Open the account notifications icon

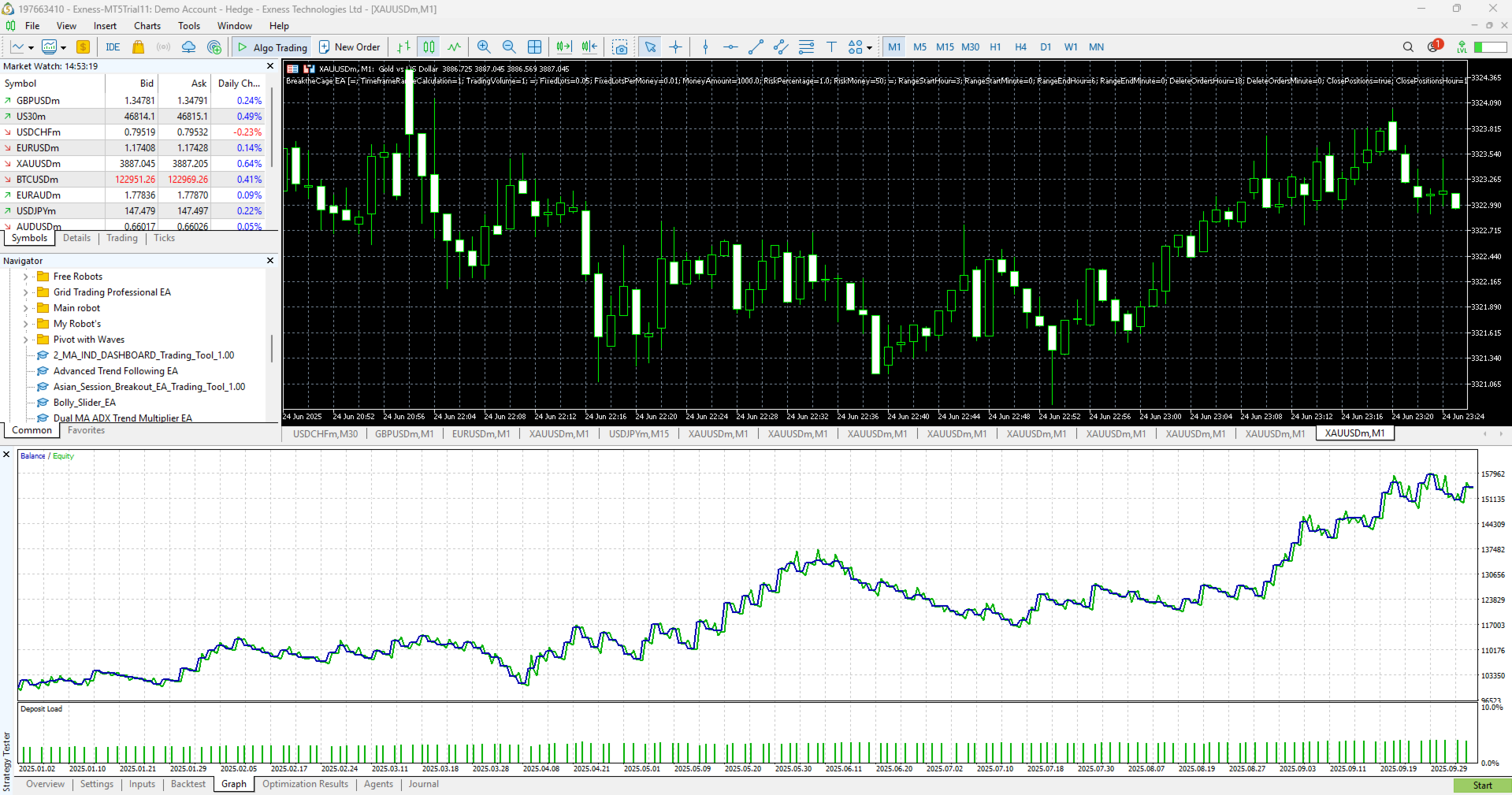(1434, 46)
